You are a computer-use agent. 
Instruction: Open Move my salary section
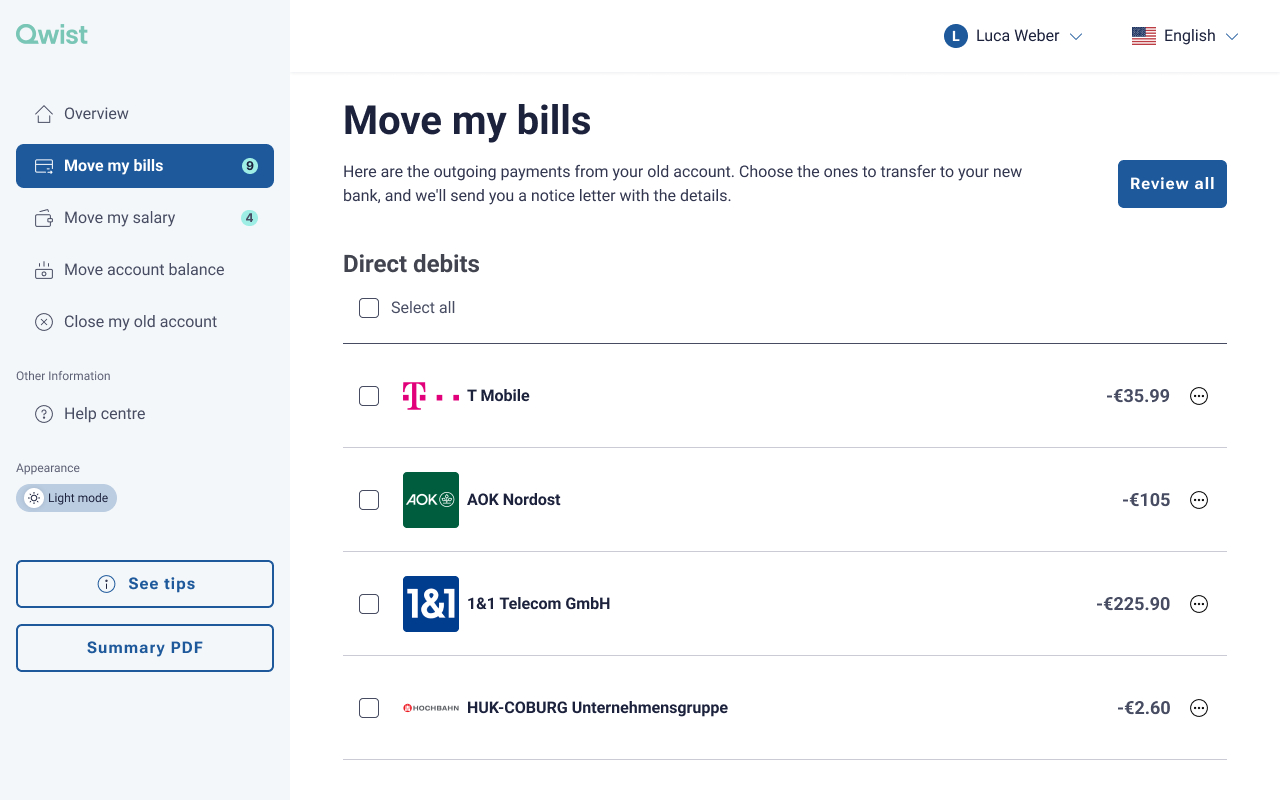145,218
